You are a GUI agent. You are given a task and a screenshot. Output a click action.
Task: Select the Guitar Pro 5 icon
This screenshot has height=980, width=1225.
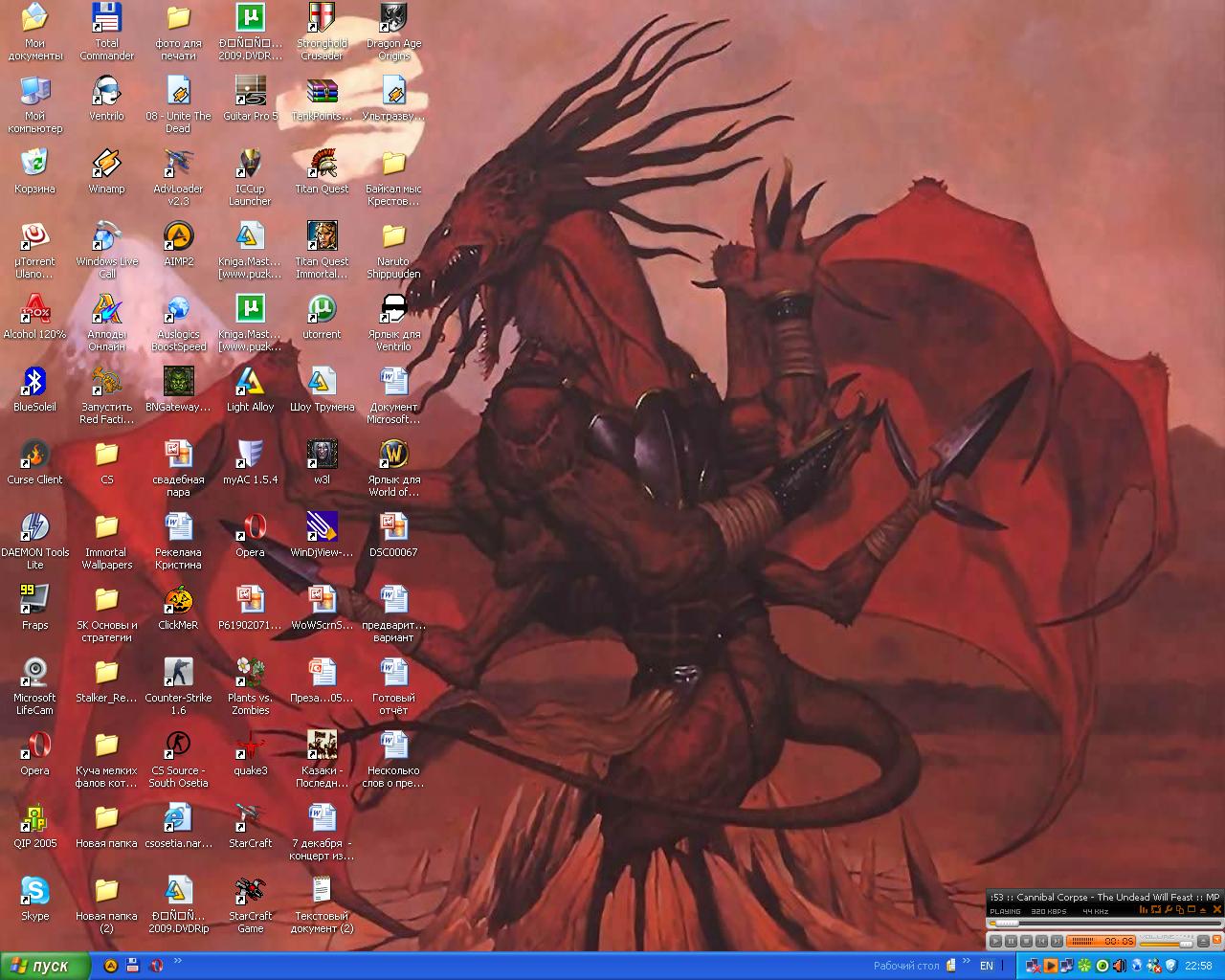tap(250, 92)
